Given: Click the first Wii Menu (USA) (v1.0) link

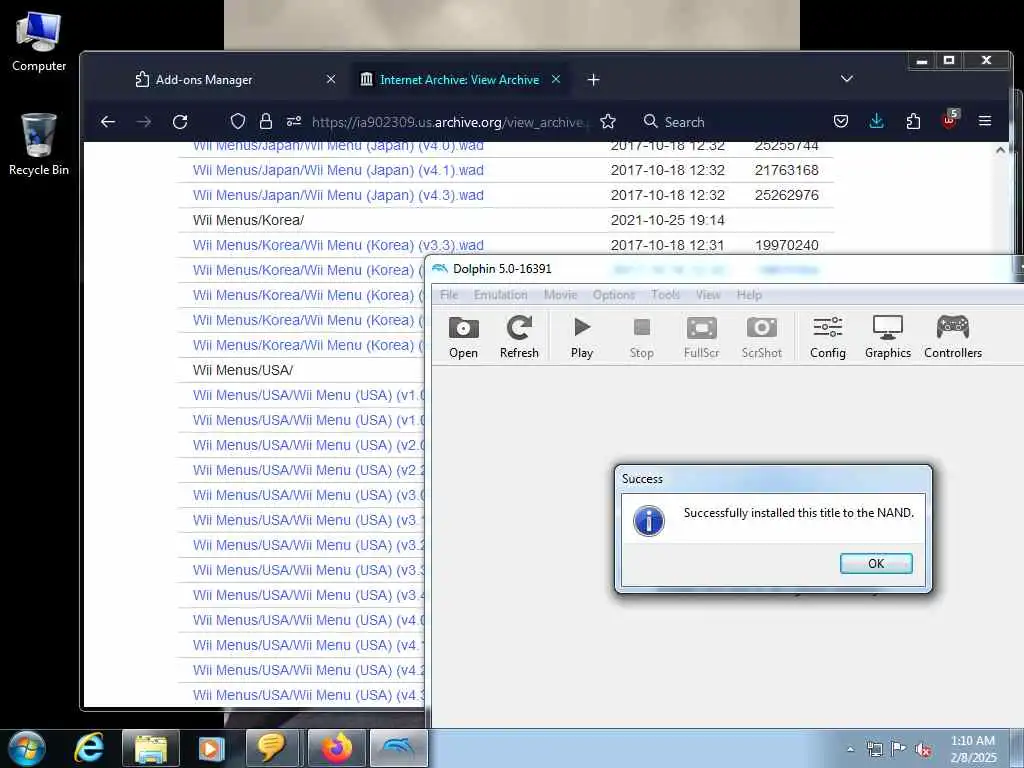Looking at the screenshot, I should pyautogui.click(x=308, y=396).
